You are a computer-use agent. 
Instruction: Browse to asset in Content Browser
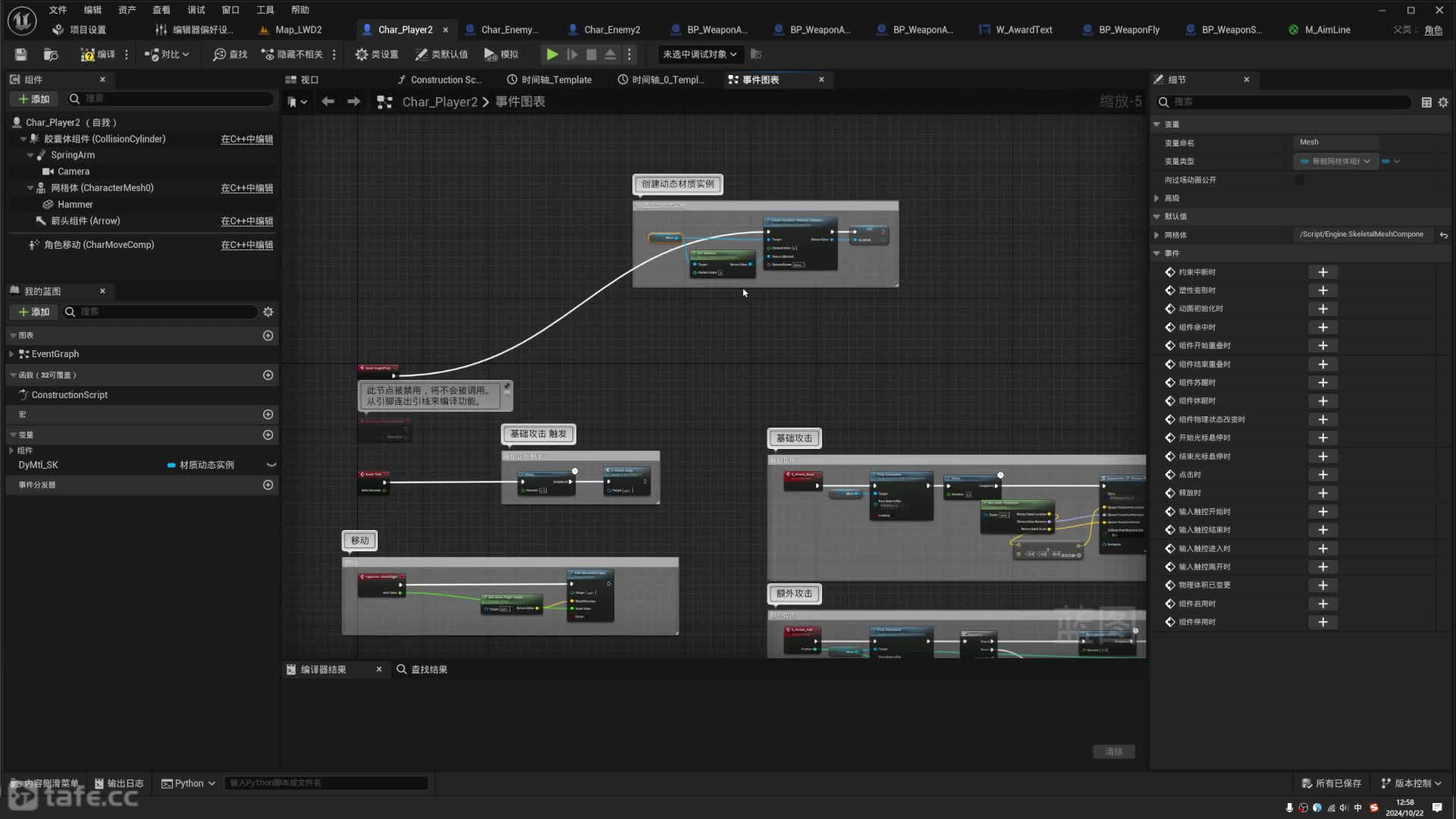[51, 54]
